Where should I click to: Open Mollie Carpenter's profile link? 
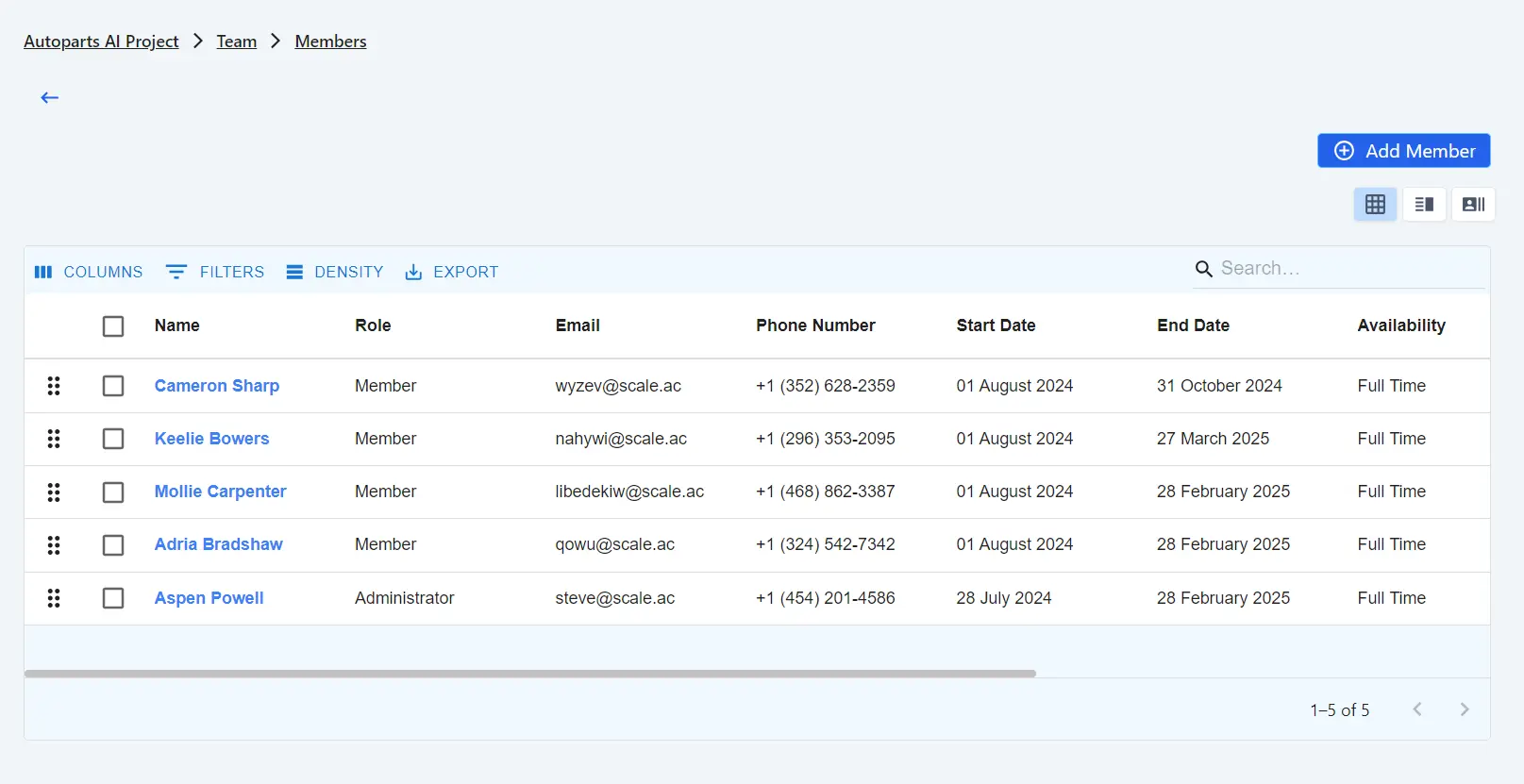tap(220, 492)
